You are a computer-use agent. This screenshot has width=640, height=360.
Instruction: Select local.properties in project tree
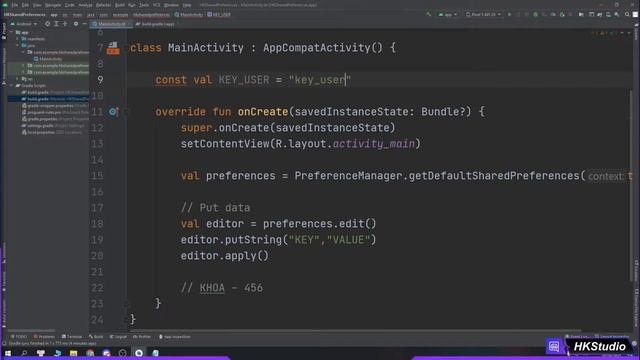52,132
